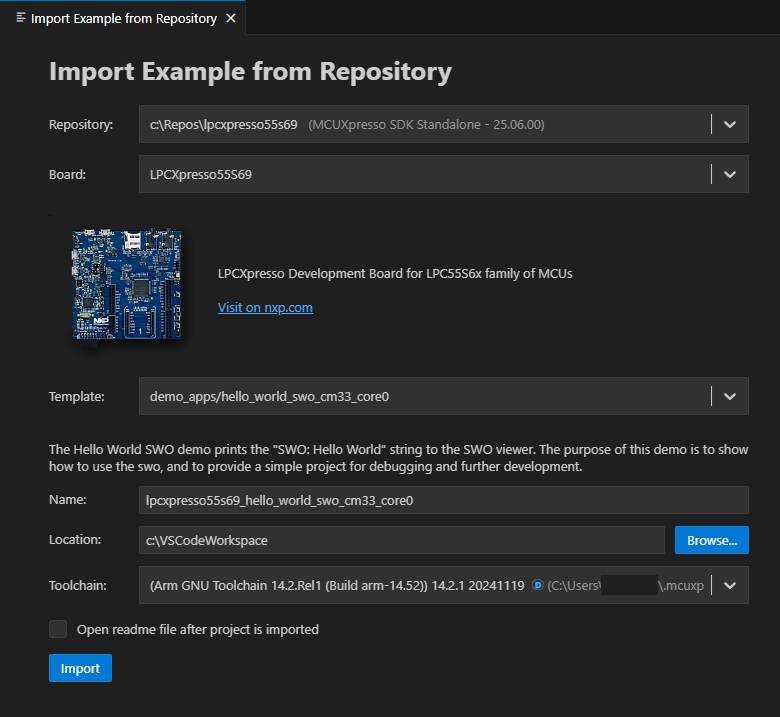Close the Import Example from Repository tab

click(231, 18)
